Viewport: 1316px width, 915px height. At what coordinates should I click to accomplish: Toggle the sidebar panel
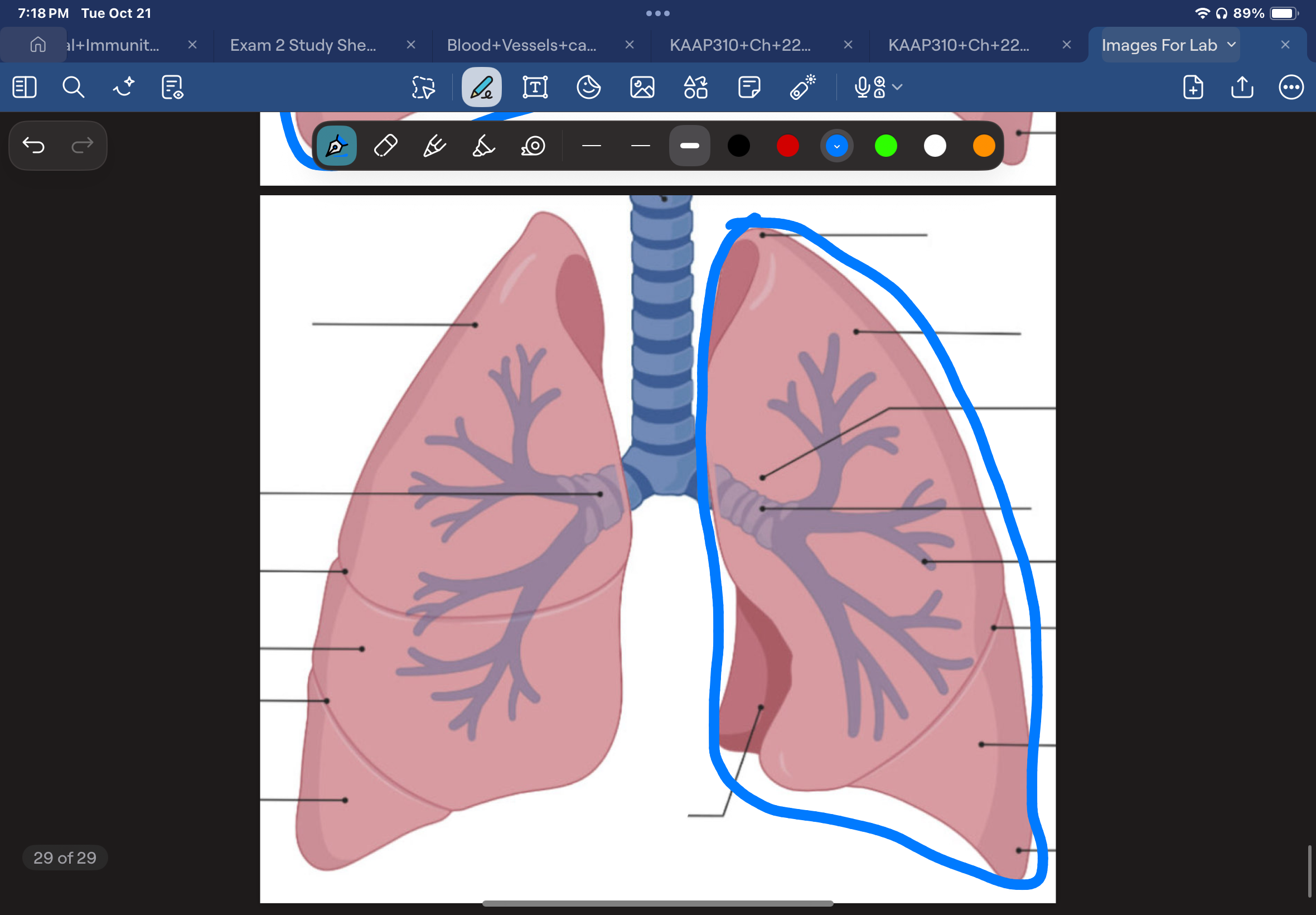coord(24,86)
